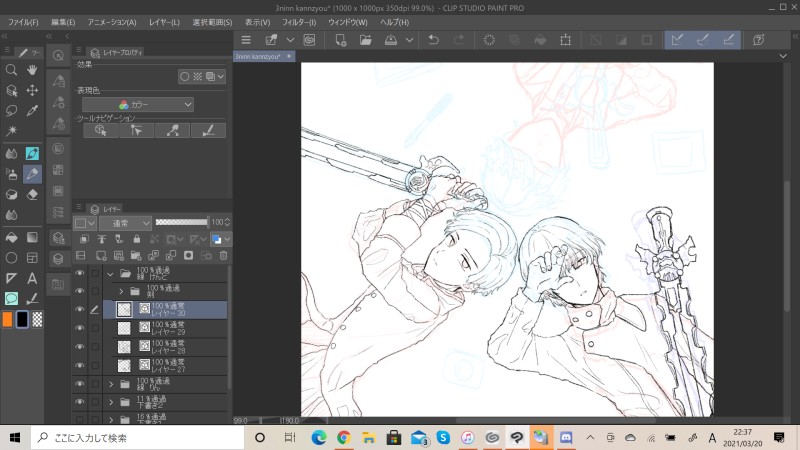Image resolution: width=800 pixels, height=450 pixels.
Task: Select the transparent color swatch
Action: pyautogui.click(x=37, y=319)
